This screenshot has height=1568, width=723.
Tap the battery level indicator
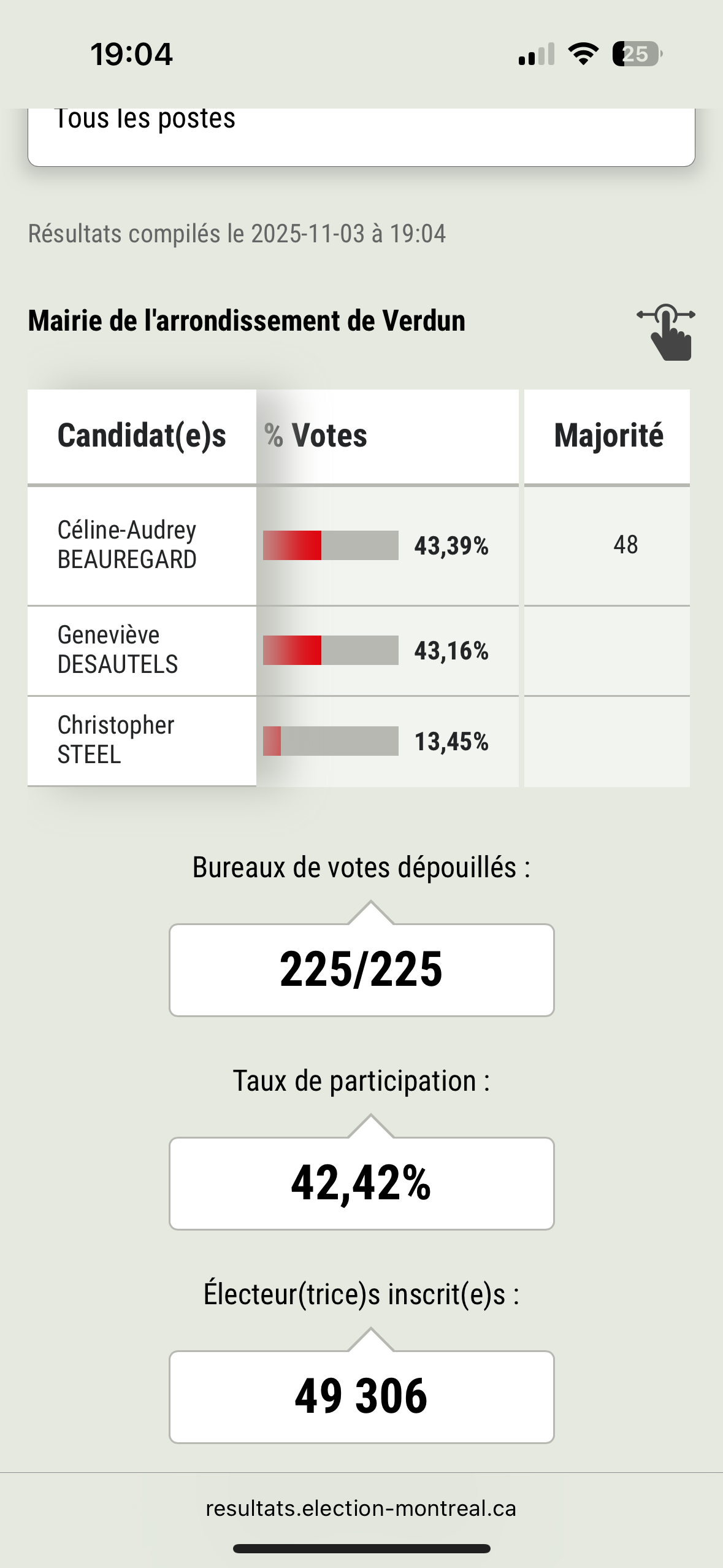coord(637,54)
